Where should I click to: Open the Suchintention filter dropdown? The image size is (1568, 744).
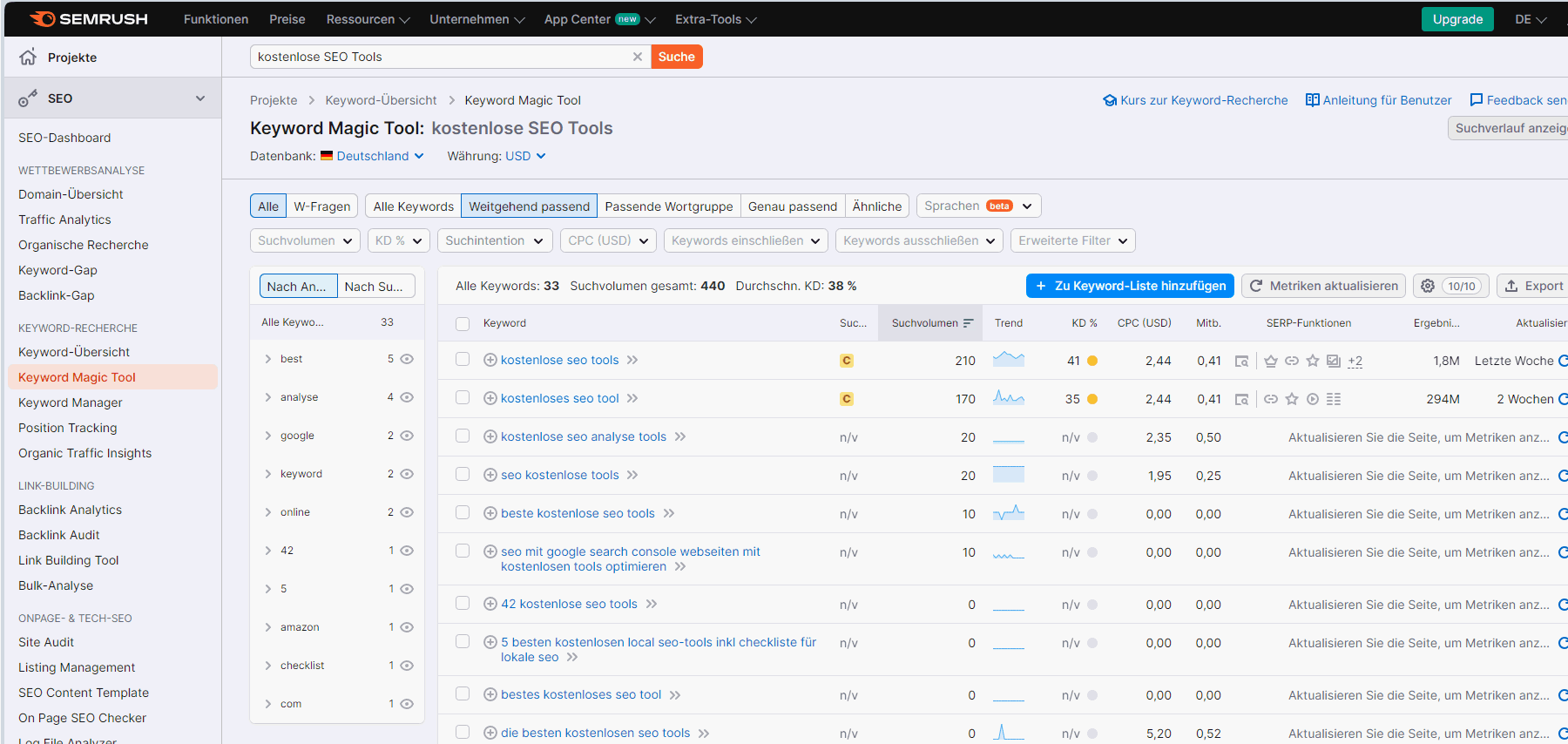(x=495, y=240)
